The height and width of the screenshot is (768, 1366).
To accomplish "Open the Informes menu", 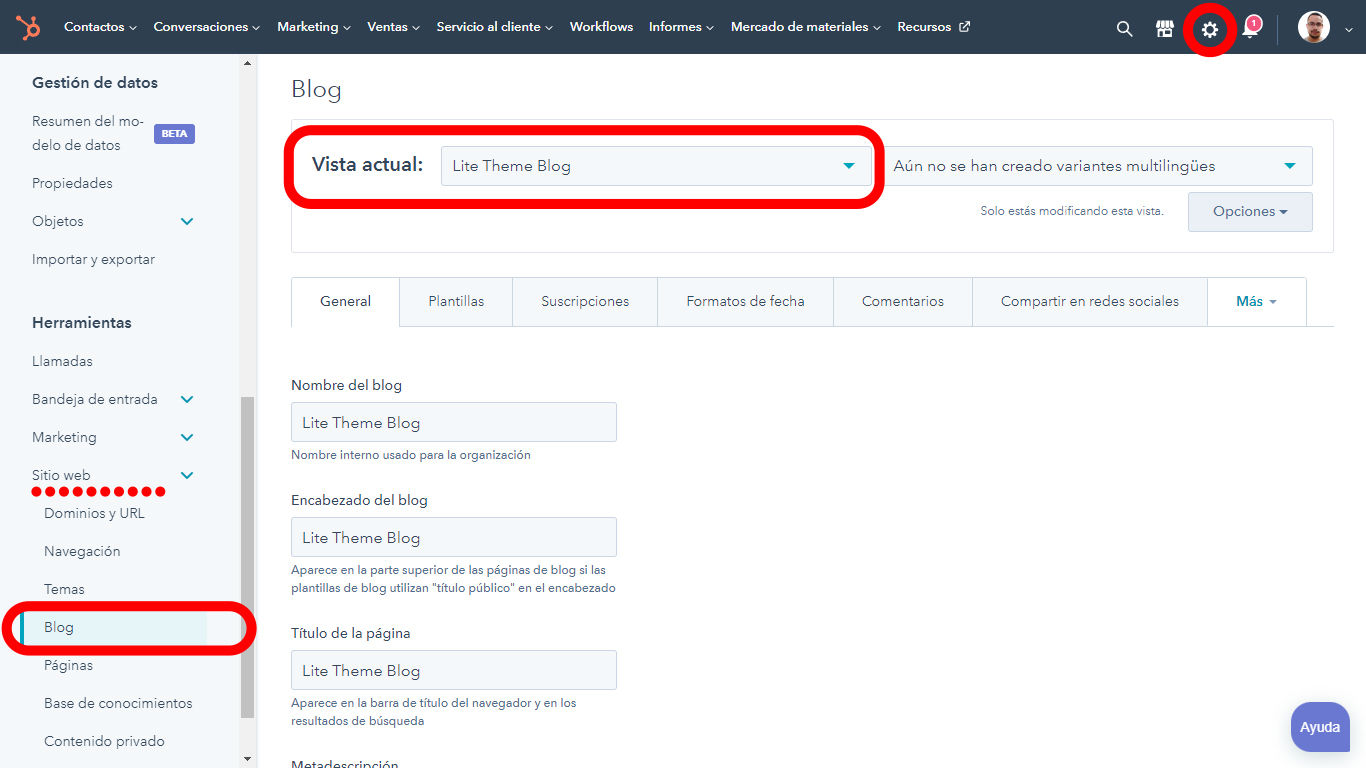I will click(681, 27).
